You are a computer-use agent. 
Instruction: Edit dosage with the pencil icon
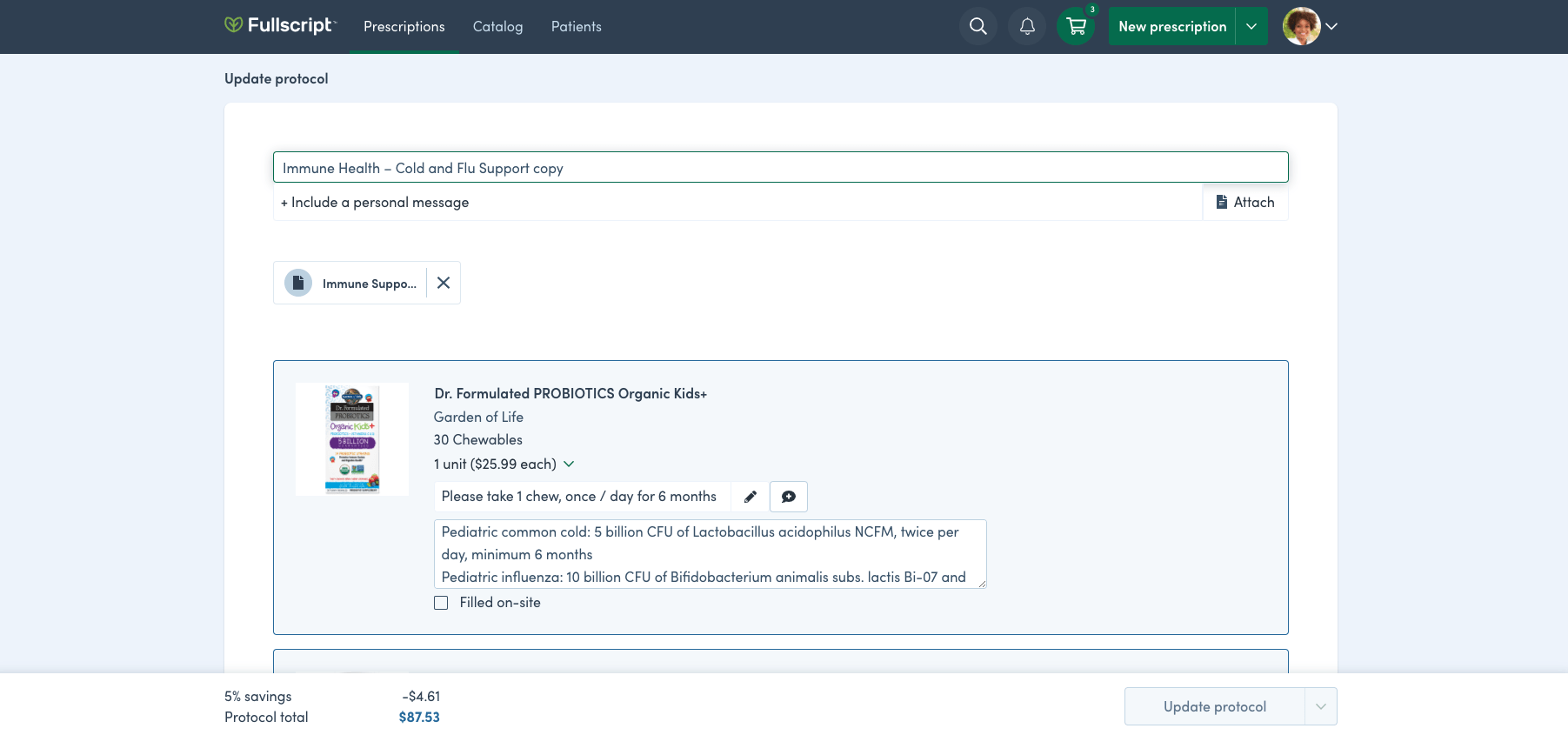pos(751,497)
